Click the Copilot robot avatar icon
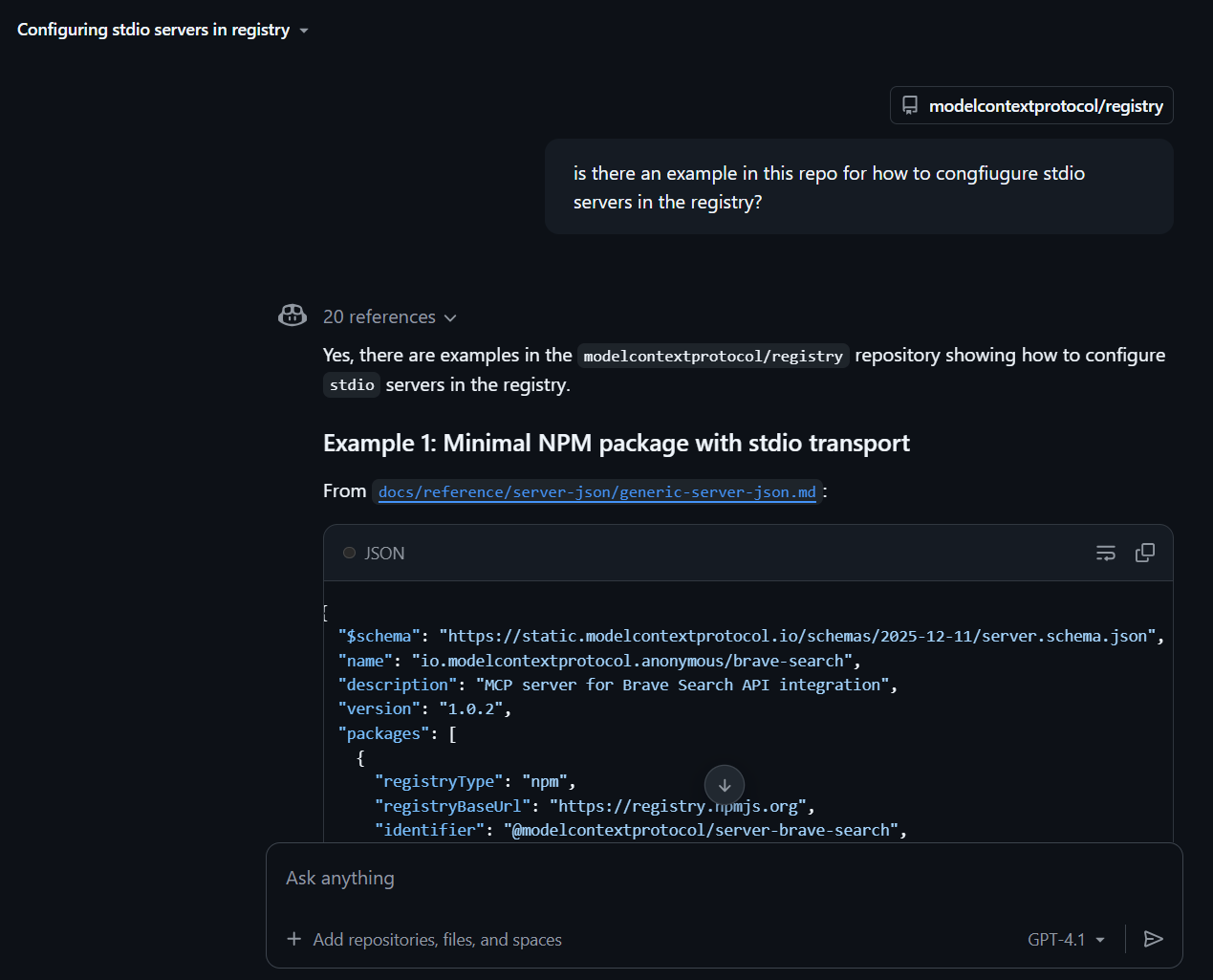Viewport: 1213px width, 980px height. (292, 316)
